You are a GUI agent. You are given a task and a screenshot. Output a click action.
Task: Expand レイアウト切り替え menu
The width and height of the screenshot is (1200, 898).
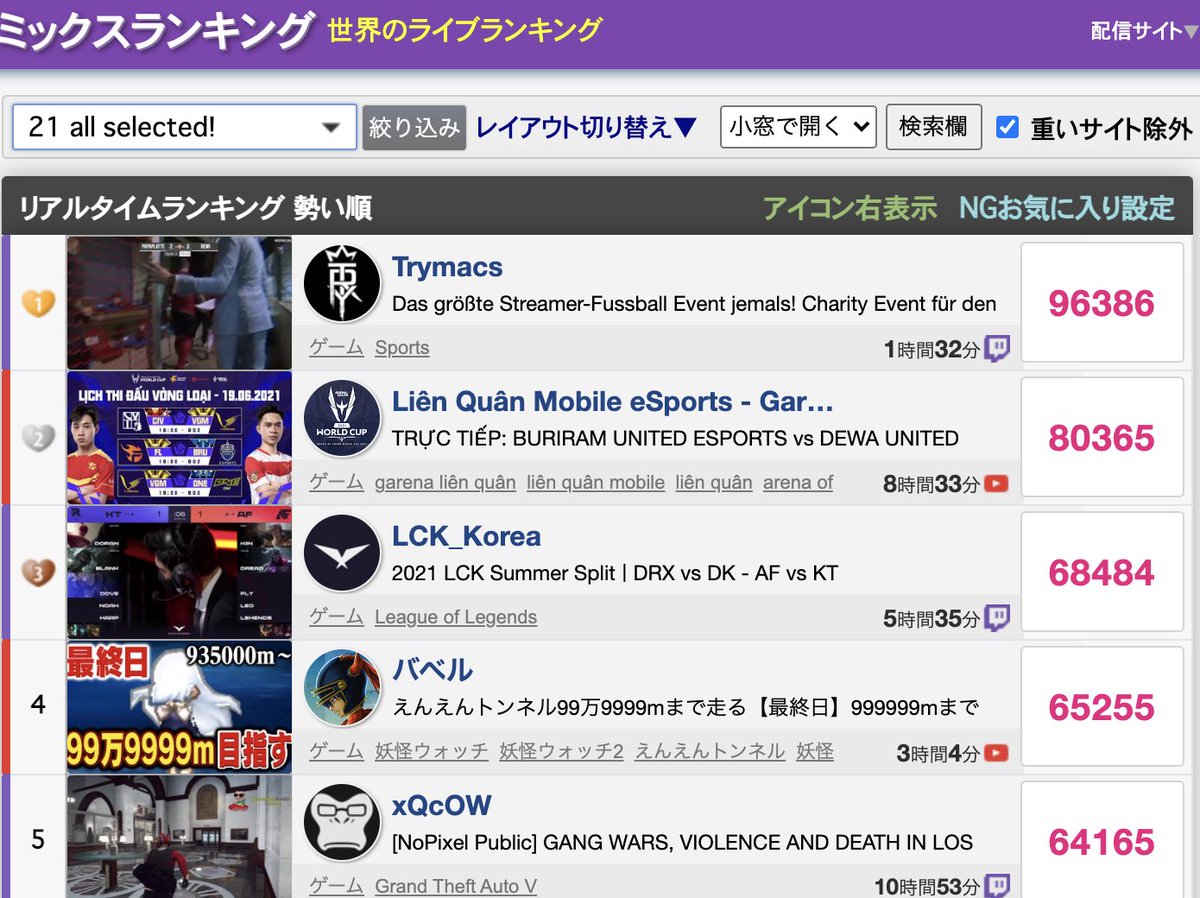(586, 127)
